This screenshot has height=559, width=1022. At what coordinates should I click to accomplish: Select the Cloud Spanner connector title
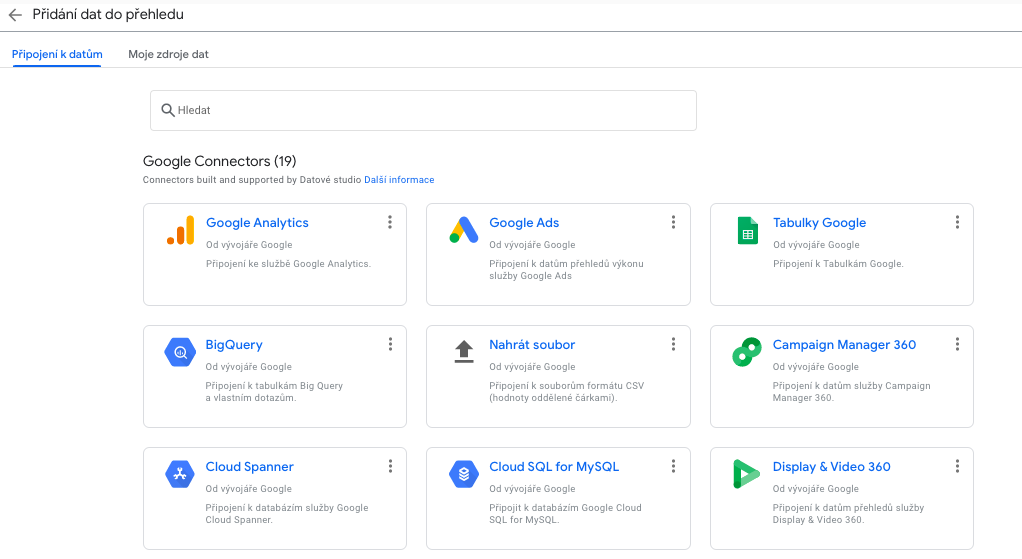tap(250, 466)
